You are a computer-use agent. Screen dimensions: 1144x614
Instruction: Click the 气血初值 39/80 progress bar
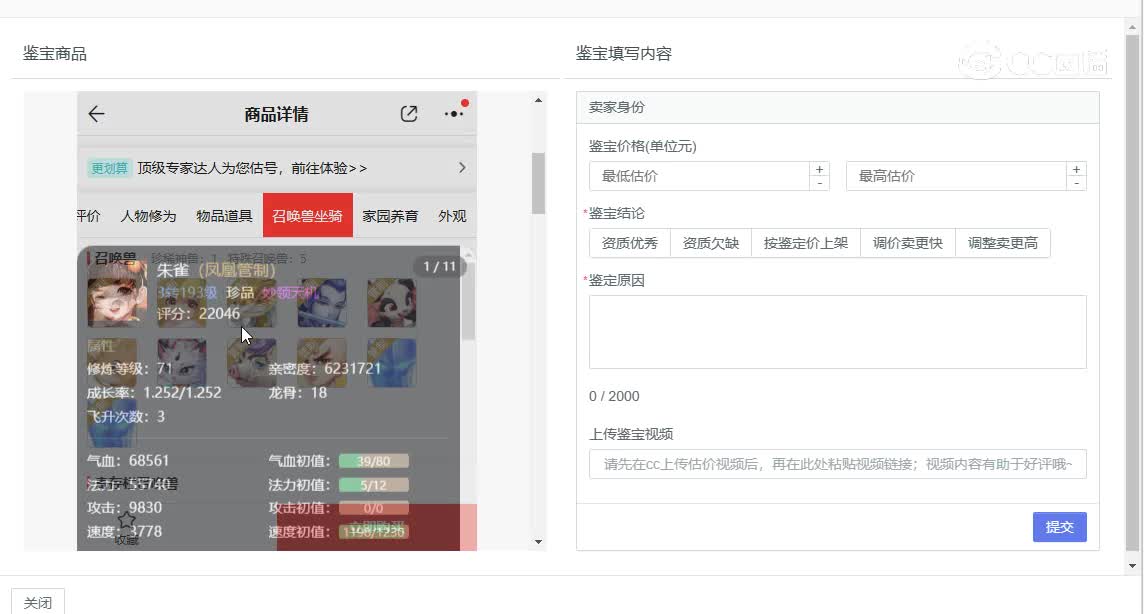click(374, 461)
